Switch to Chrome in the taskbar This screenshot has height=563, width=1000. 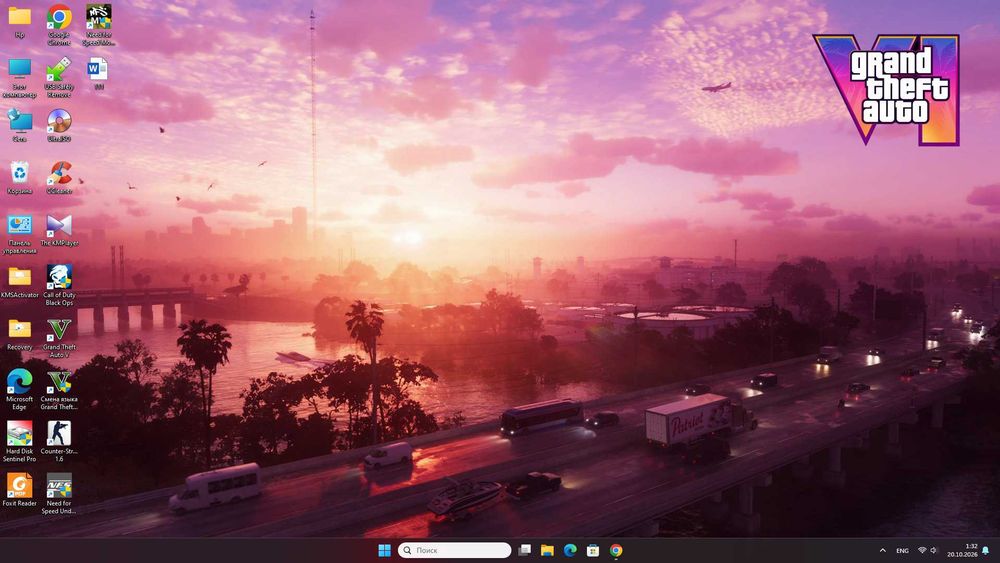click(616, 550)
